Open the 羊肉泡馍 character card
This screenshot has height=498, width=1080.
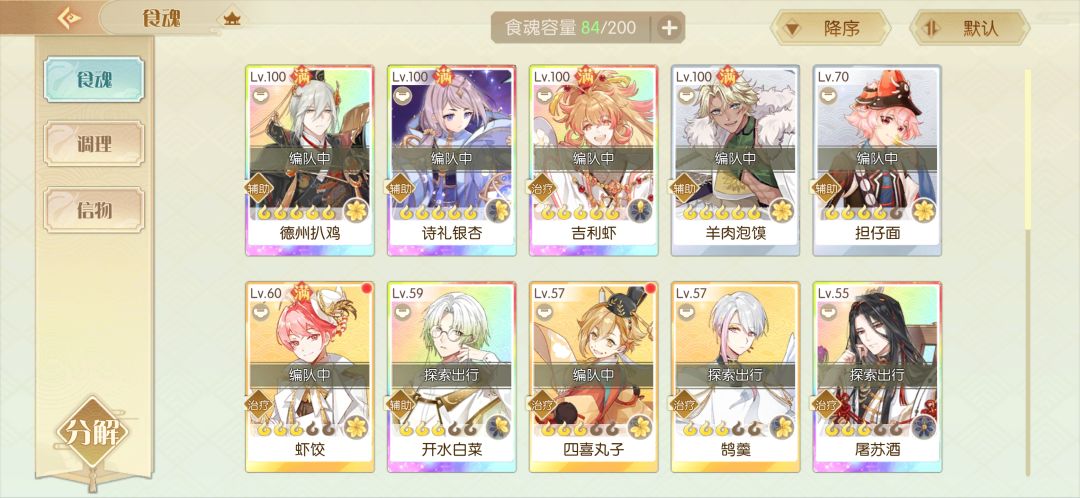pyautogui.click(x=736, y=160)
